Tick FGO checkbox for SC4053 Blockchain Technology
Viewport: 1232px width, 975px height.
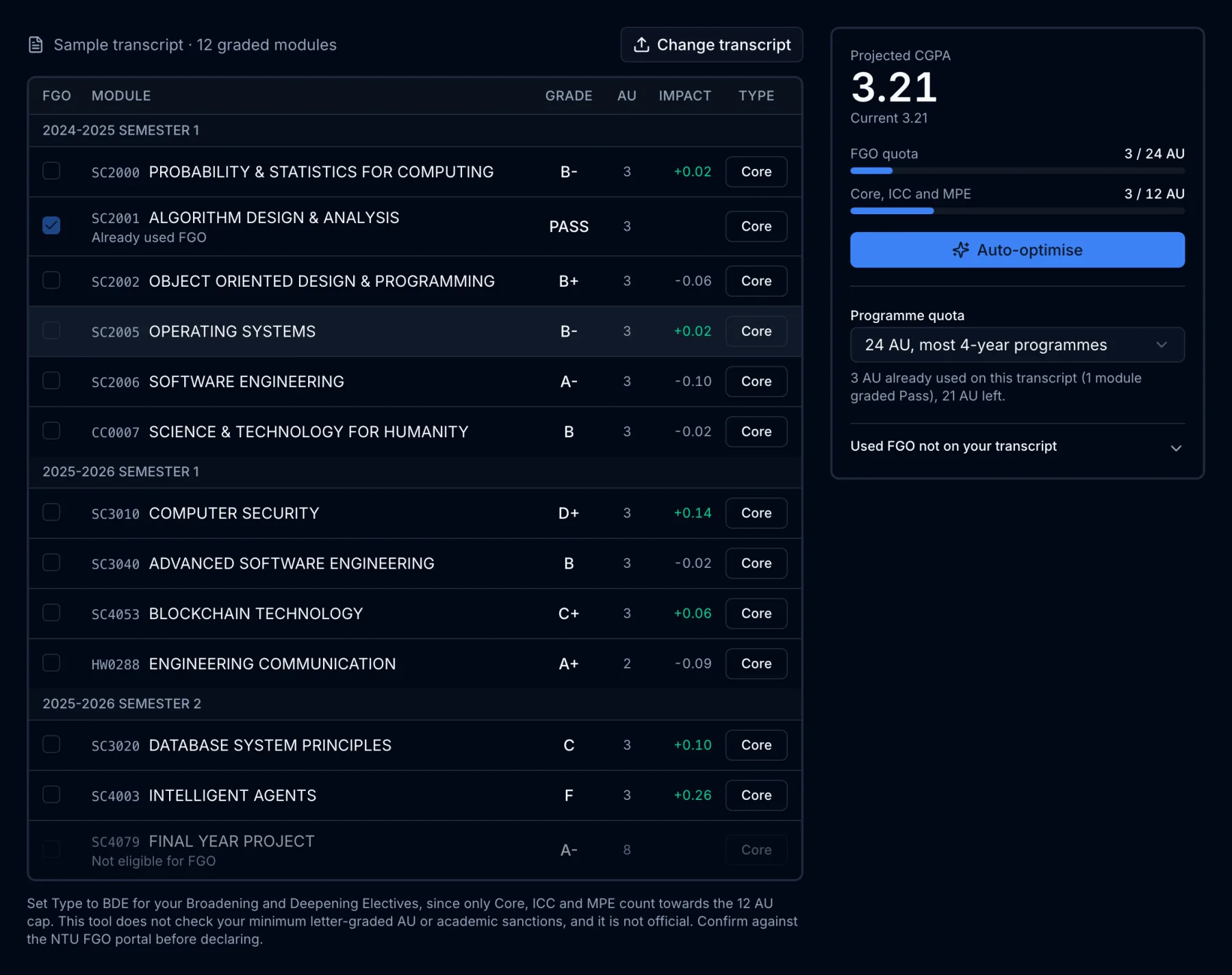(51, 612)
